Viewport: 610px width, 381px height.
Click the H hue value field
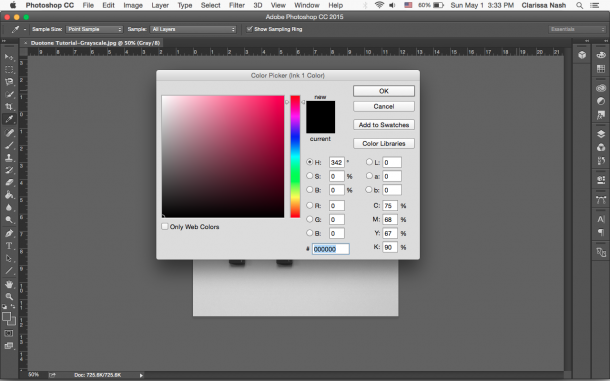click(337, 162)
